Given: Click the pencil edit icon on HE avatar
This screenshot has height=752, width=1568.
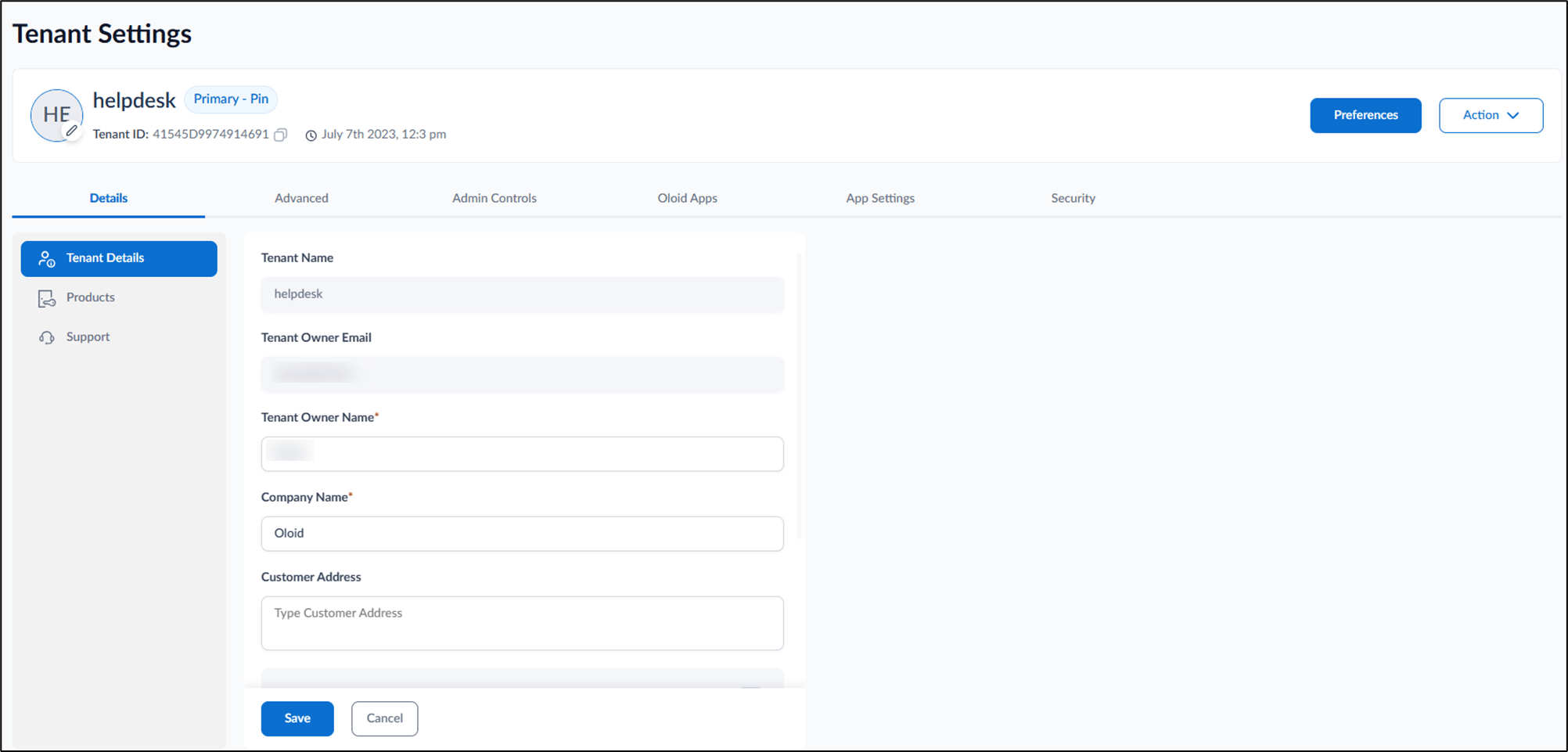Looking at the screenshot, I should pyautogui.click(x=71, y=131).
